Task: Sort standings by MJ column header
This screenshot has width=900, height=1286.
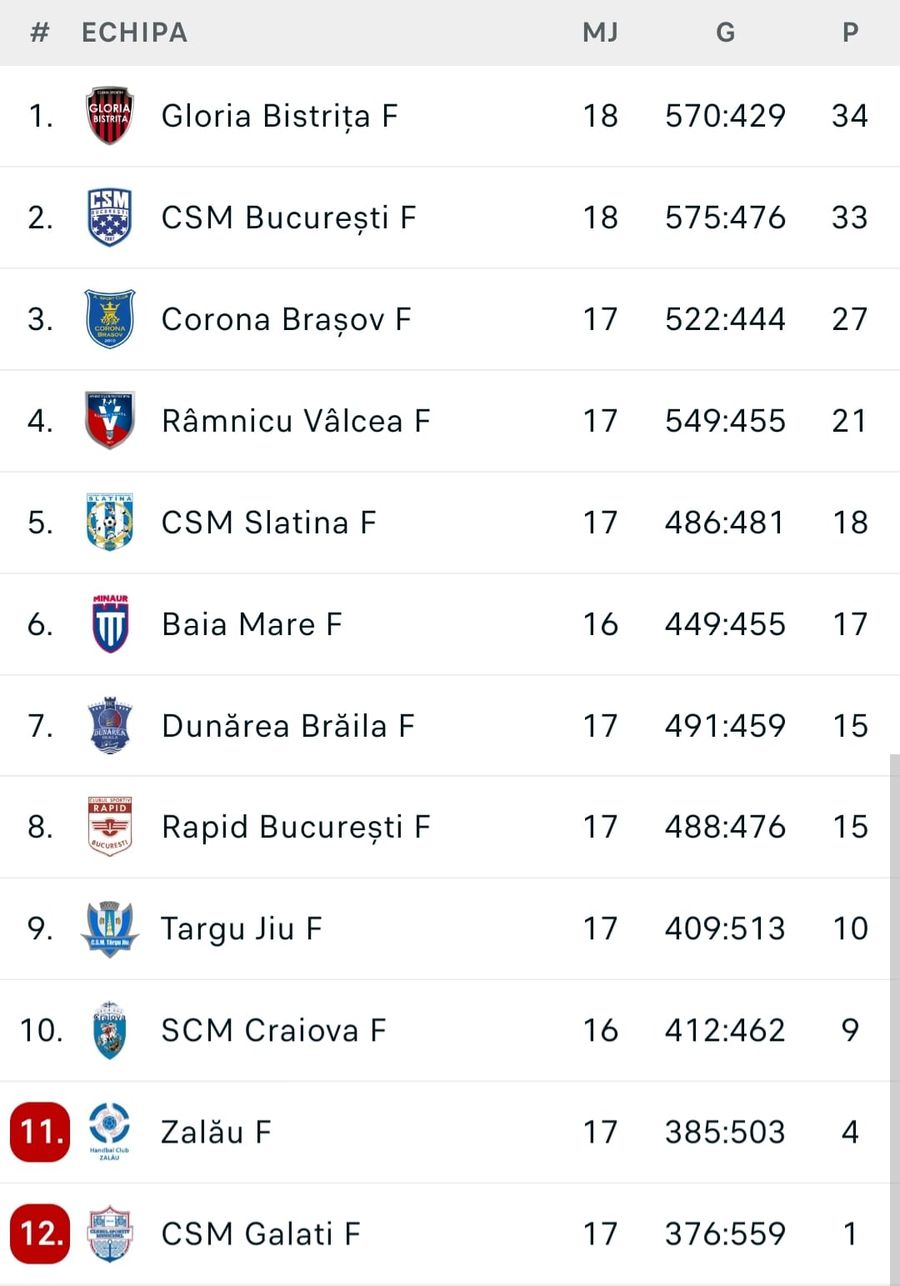Action: point(600,32)
